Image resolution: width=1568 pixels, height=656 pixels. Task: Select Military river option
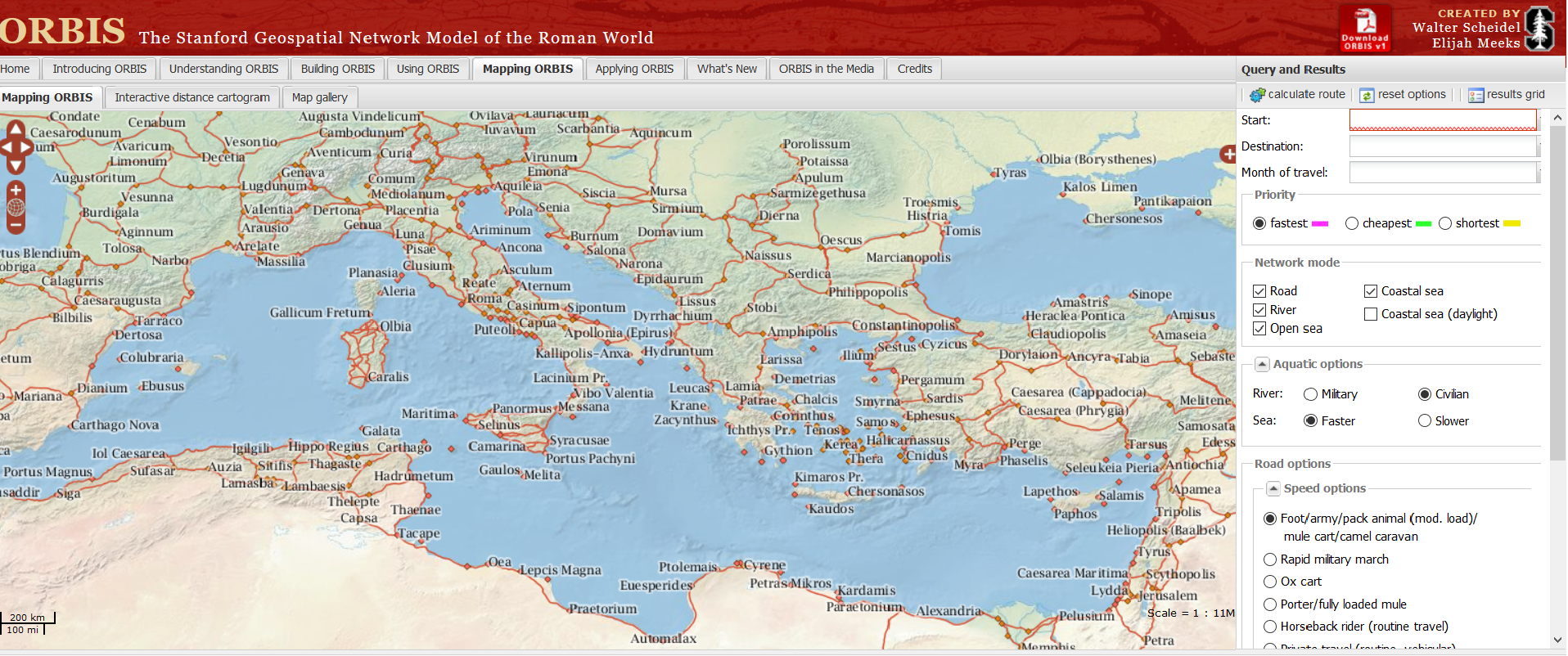click(x=1310, y=394)
